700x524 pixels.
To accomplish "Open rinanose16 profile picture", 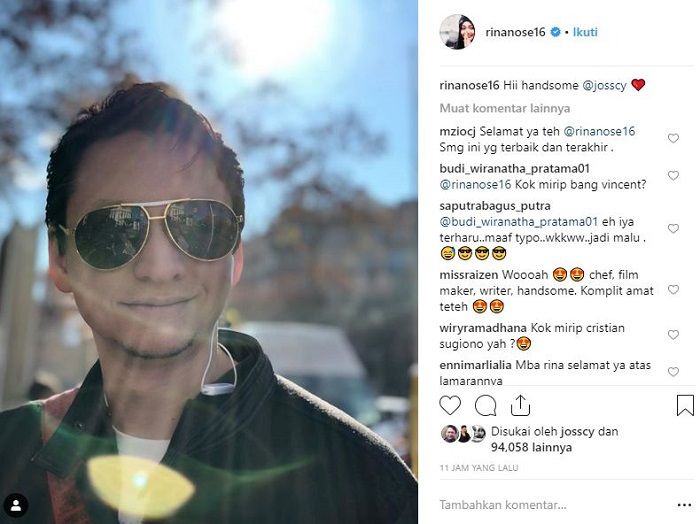I will pyautogui.click(x=457, y=32).
